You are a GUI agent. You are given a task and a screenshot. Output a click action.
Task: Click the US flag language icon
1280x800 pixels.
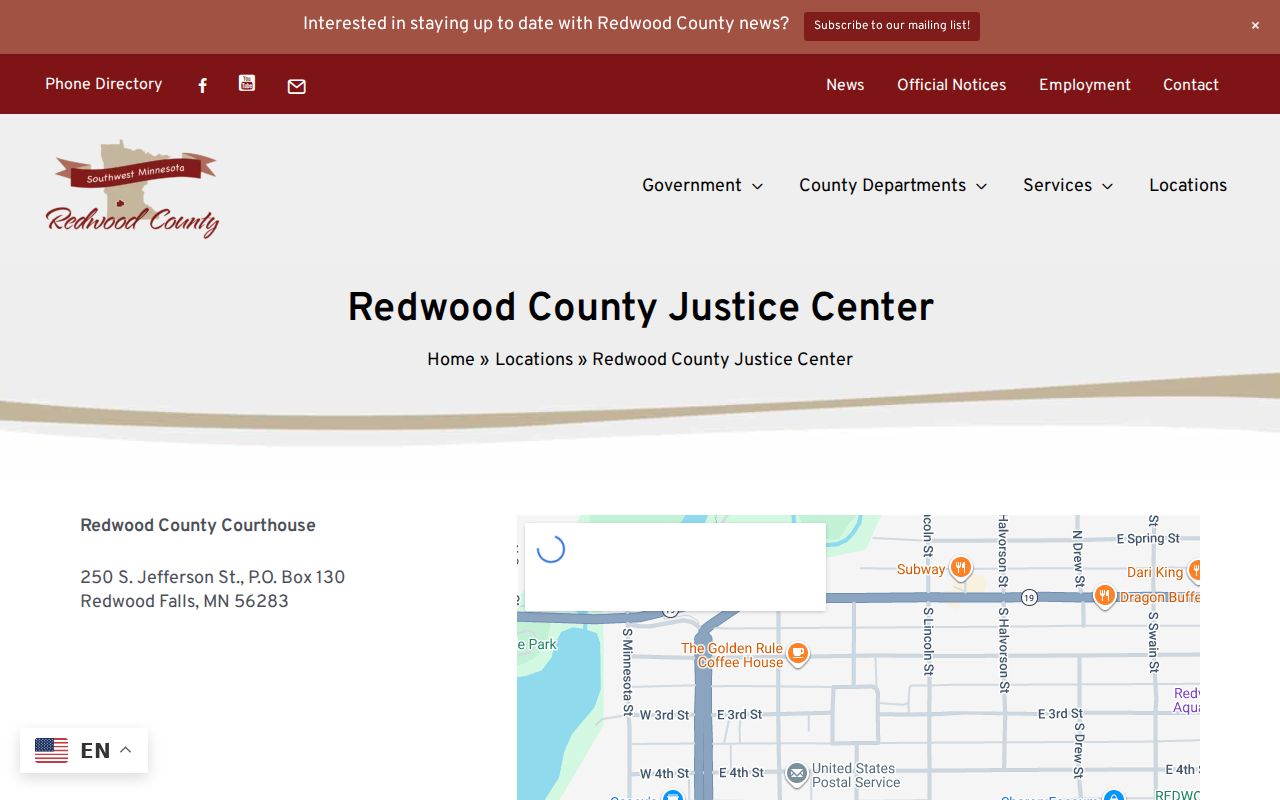[52, 750]
